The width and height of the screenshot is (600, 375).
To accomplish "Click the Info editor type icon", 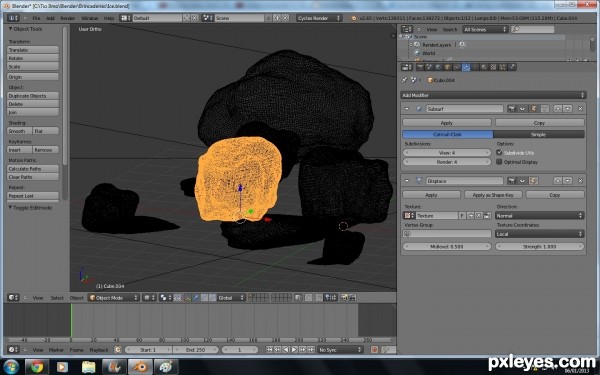I will click(x=13, y=18).
